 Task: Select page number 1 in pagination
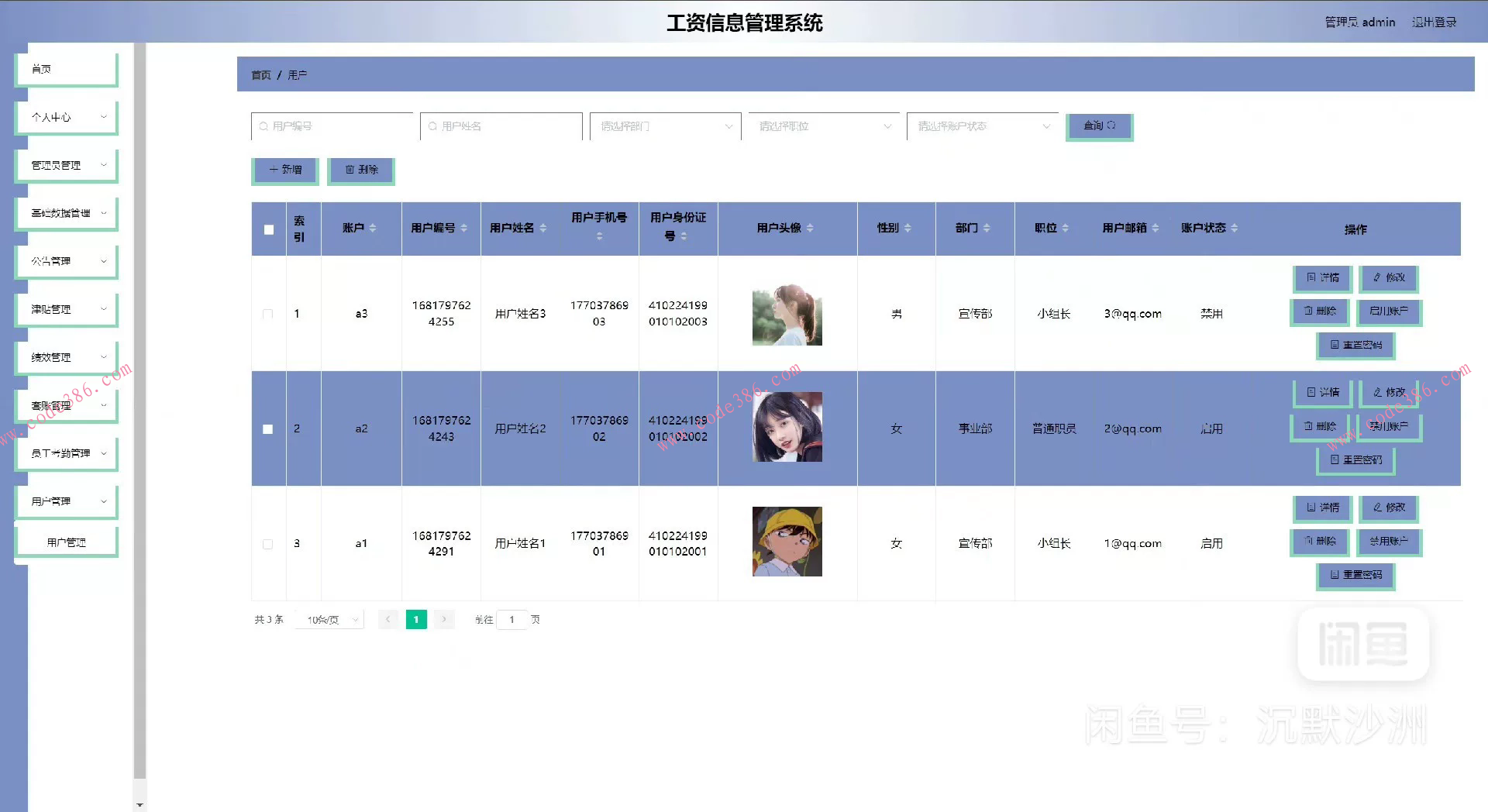[x=416, y=619]
